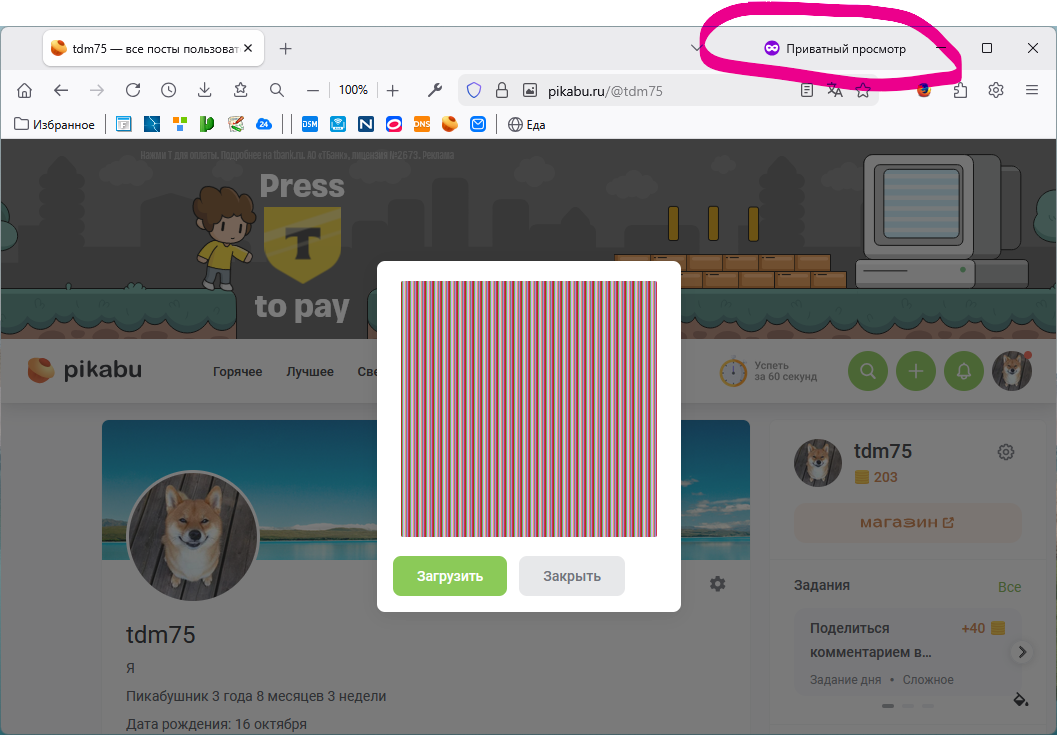The image size is (1057, 735).
Task: Click the paint bucket theme icon
Action: [1020, 698]
